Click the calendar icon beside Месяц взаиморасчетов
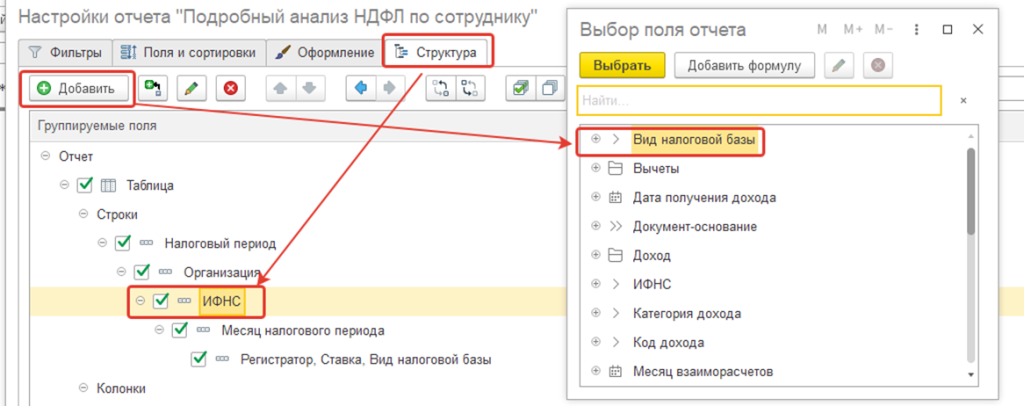The width and height of the screenshot is (1024, 406). click(615, 372)
